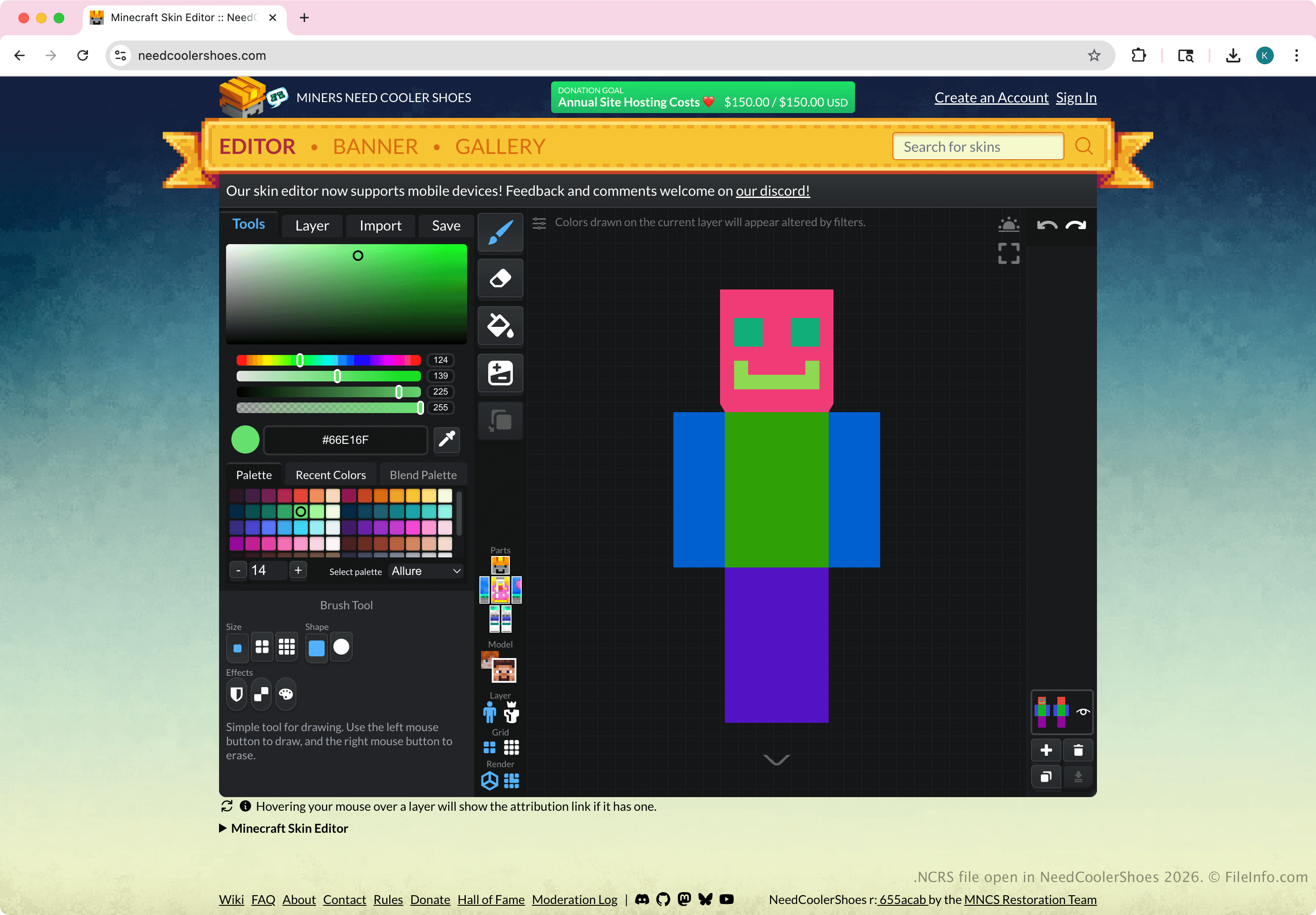
Task: Click the hue slider bar
Action: (x=329, y=360)
